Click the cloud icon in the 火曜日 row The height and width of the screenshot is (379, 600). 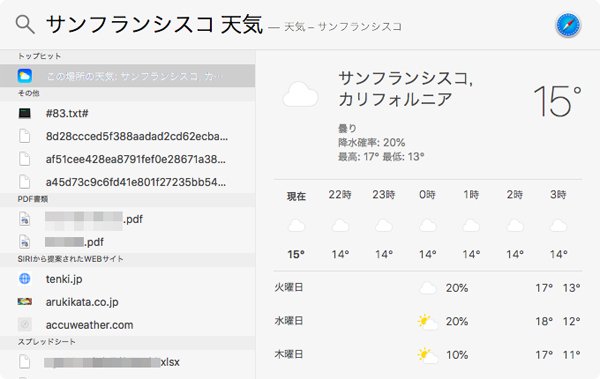(428, 288)
